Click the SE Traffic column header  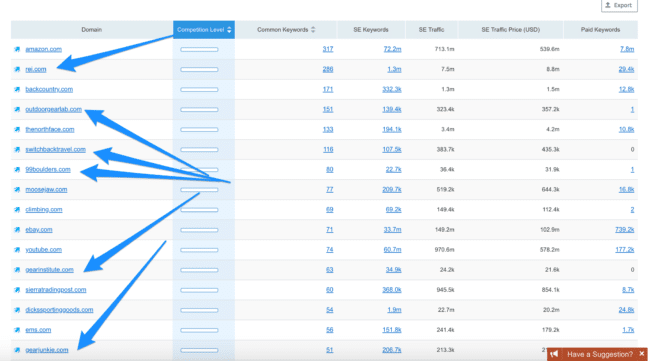[431, 30]
